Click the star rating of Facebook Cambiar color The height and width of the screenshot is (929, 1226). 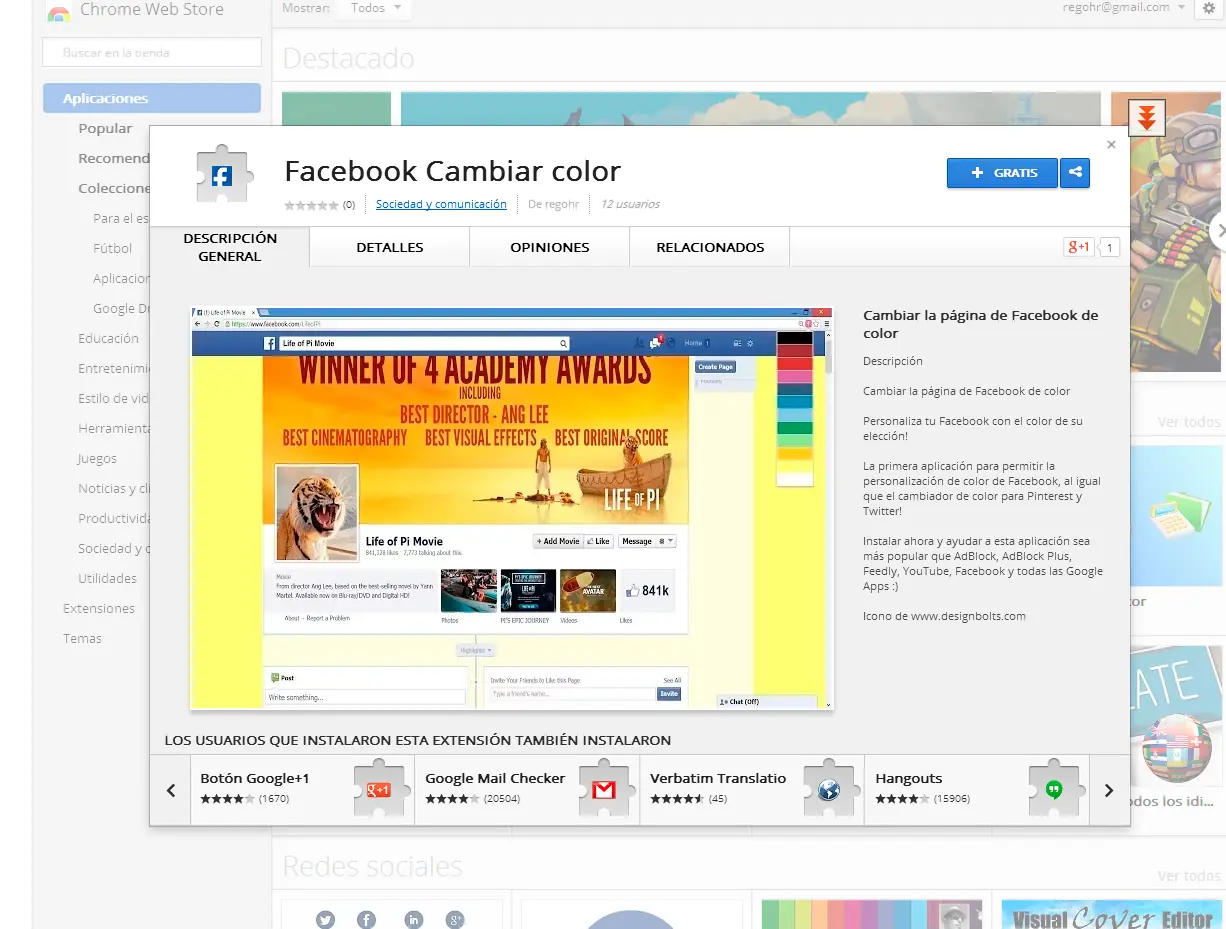click(312, 204)
